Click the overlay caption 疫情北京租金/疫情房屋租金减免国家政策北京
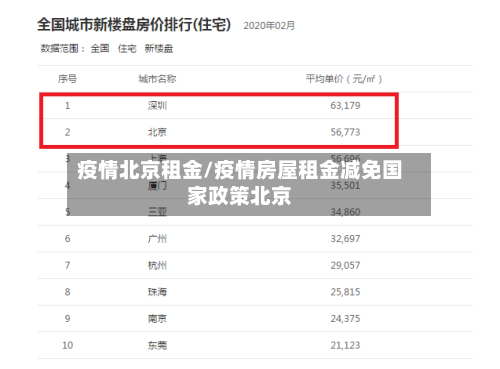The image size is (500, 369). [x=239, y=183]
